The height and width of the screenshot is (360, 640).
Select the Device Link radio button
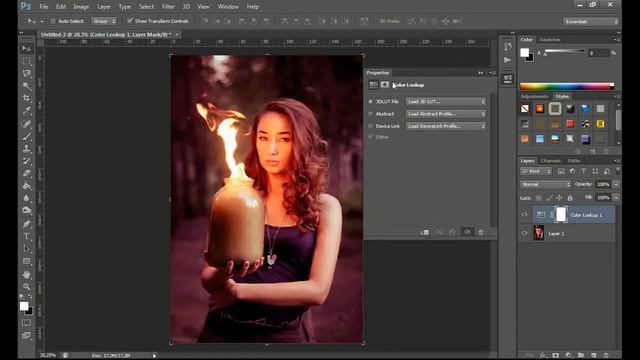click(x=371, y=126)
